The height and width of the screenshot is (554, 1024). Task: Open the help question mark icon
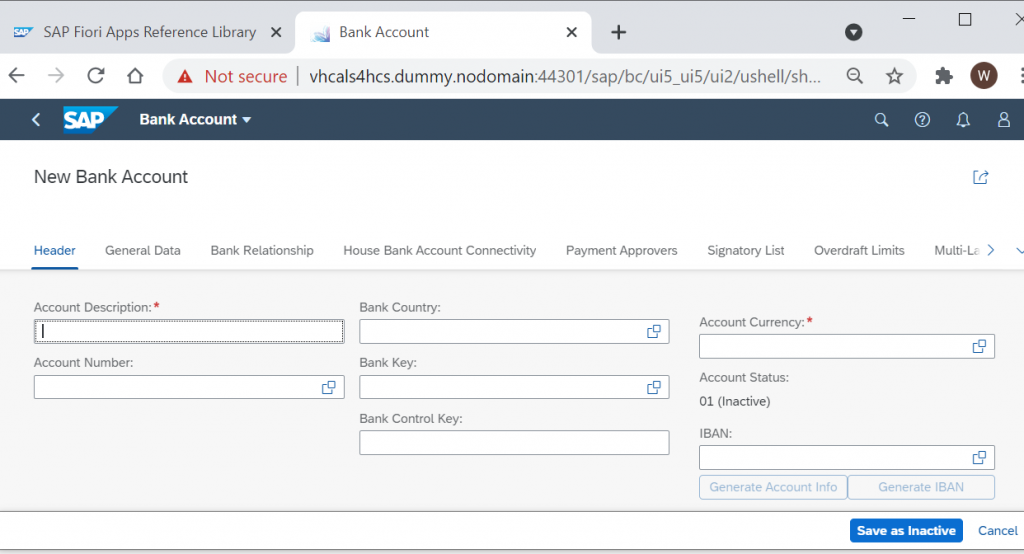point(922,120)
